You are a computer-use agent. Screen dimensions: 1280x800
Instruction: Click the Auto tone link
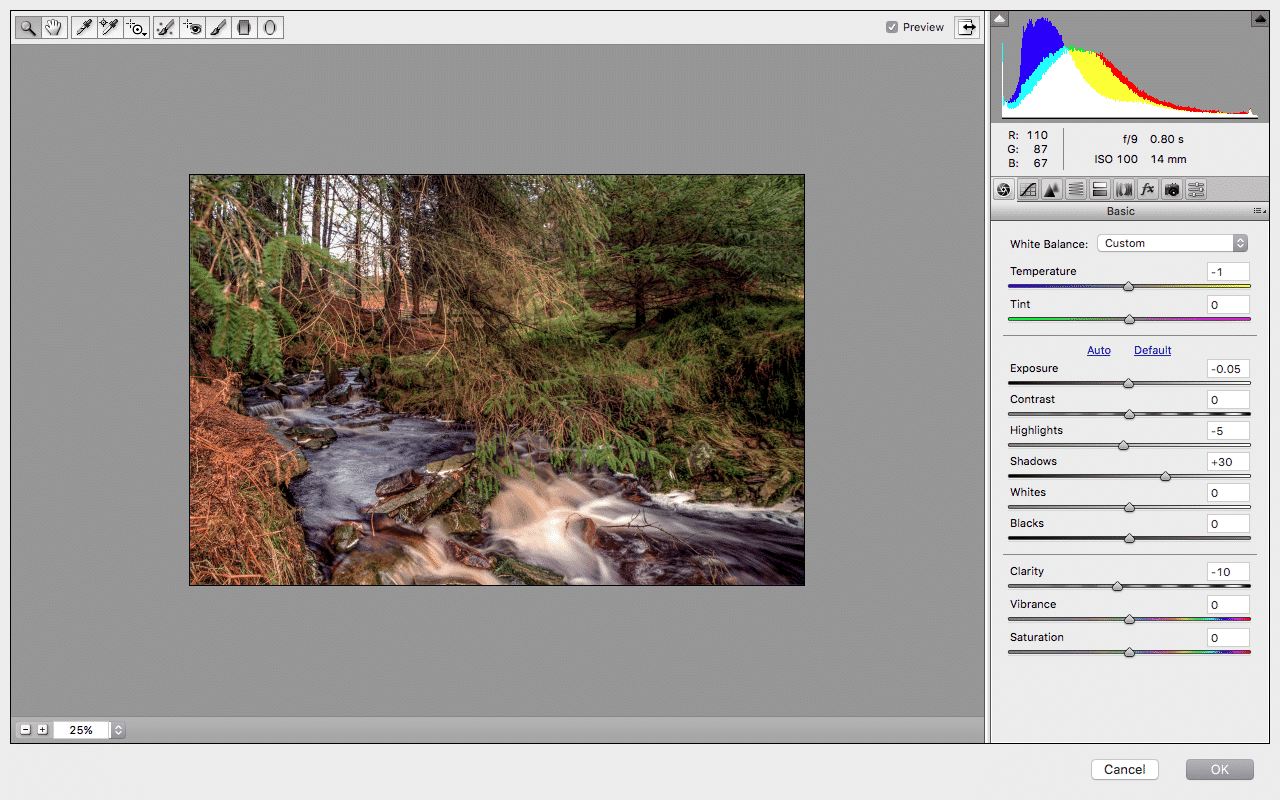pos(1099,350)
